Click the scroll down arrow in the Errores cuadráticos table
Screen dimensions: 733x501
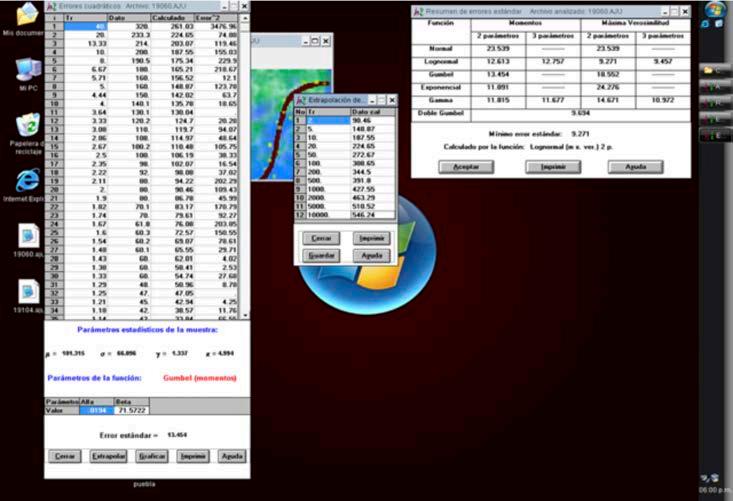(244, 315)
